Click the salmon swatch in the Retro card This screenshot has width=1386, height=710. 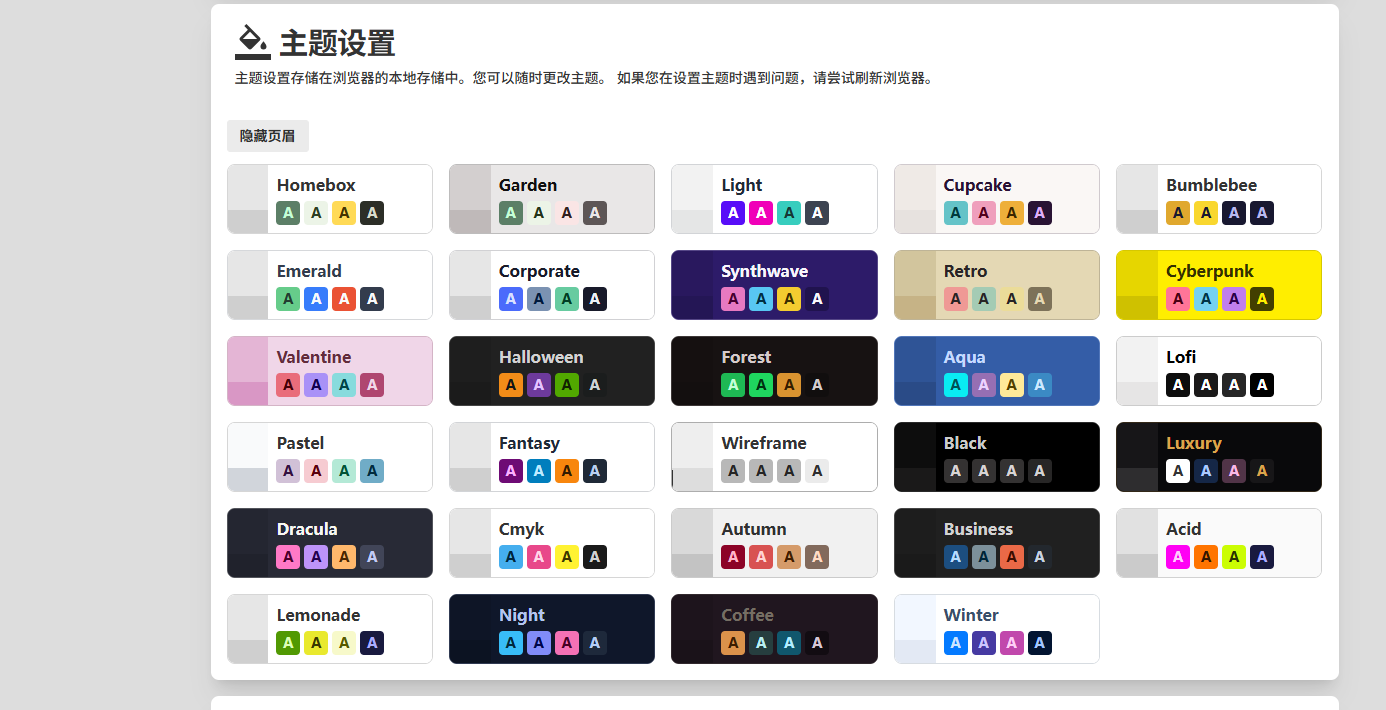click(x=955, y=299)
